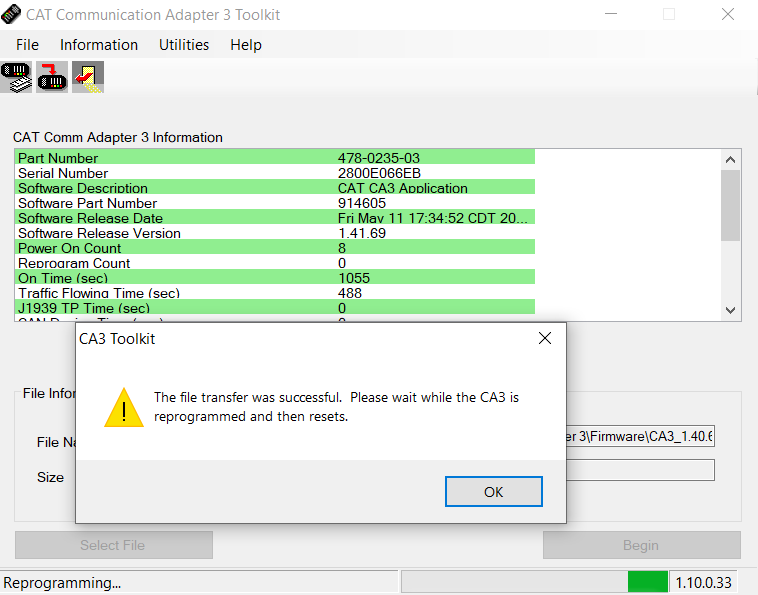
Task: Select the Serial Number row
Action: click(275, 173)
